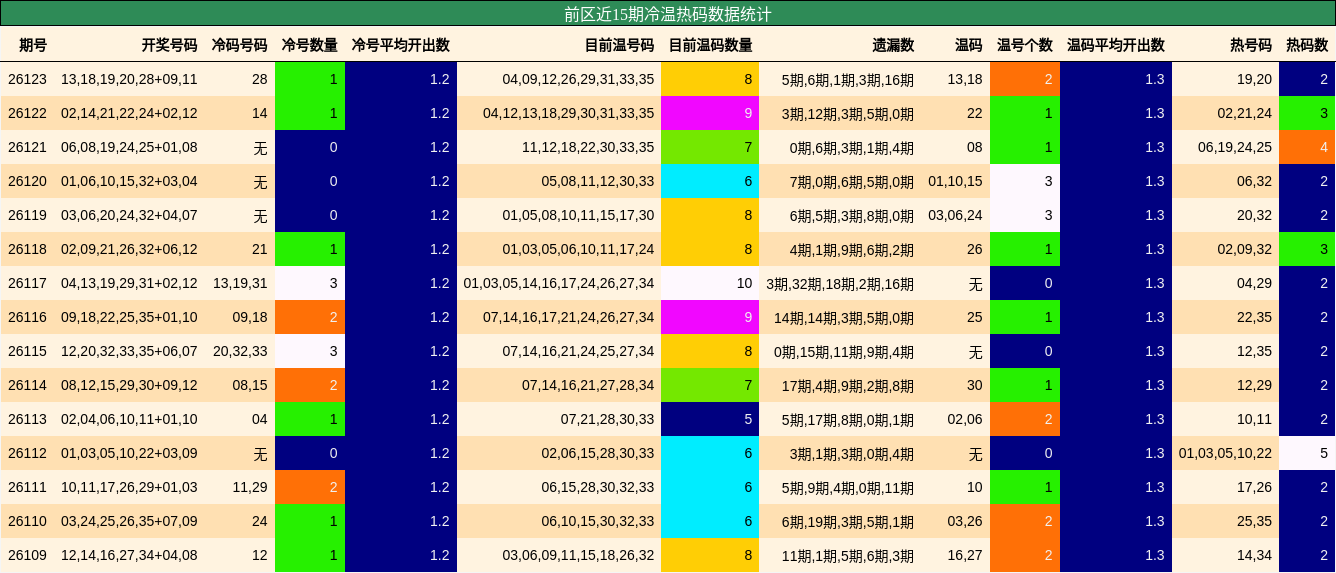Select period number 26113
Screen dimensions: 1336x573
[27, 419]
